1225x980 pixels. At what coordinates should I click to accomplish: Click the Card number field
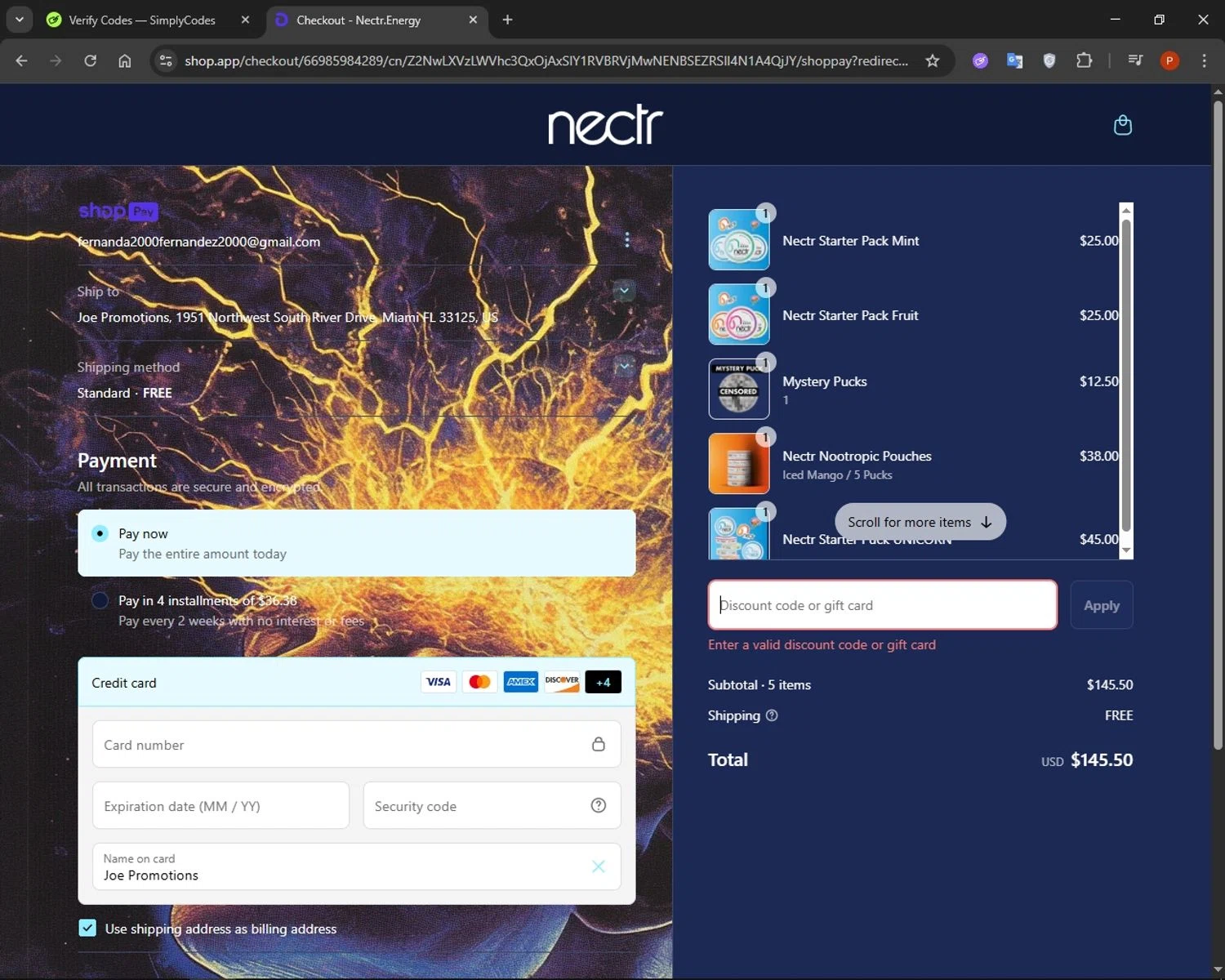[356, 744]
